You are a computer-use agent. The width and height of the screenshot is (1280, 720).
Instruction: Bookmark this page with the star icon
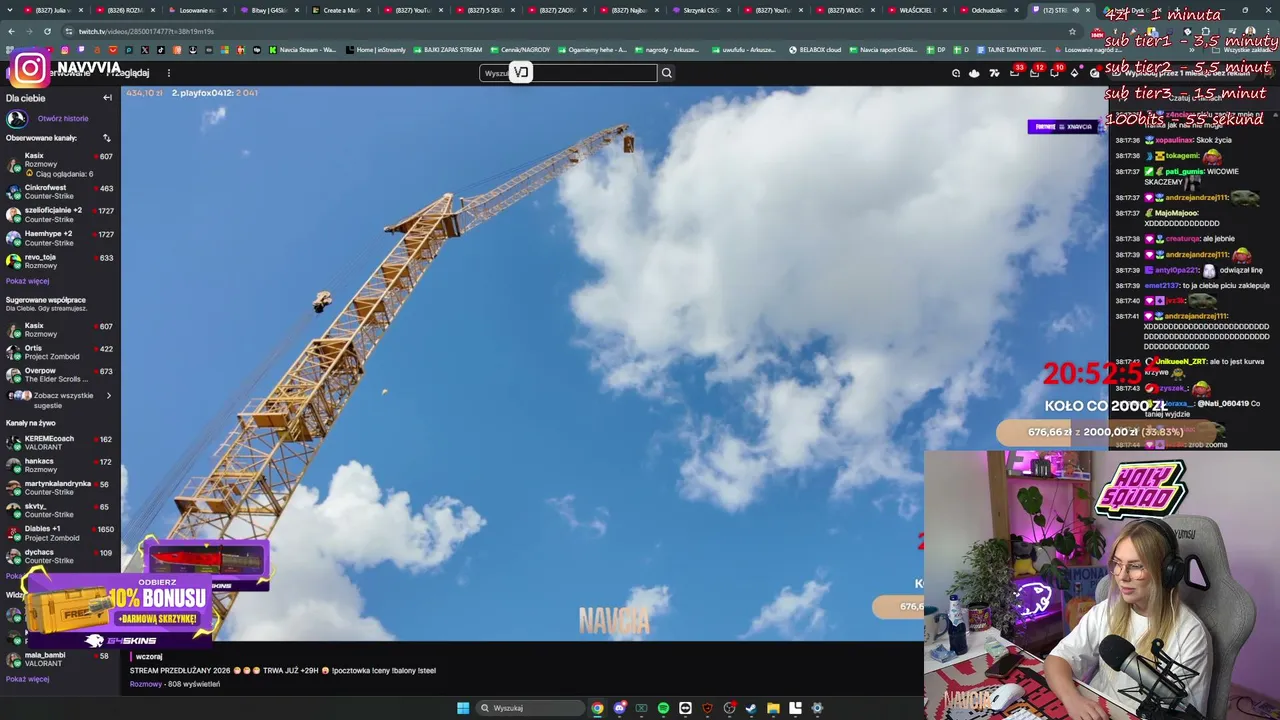[x=1072, y=31]
